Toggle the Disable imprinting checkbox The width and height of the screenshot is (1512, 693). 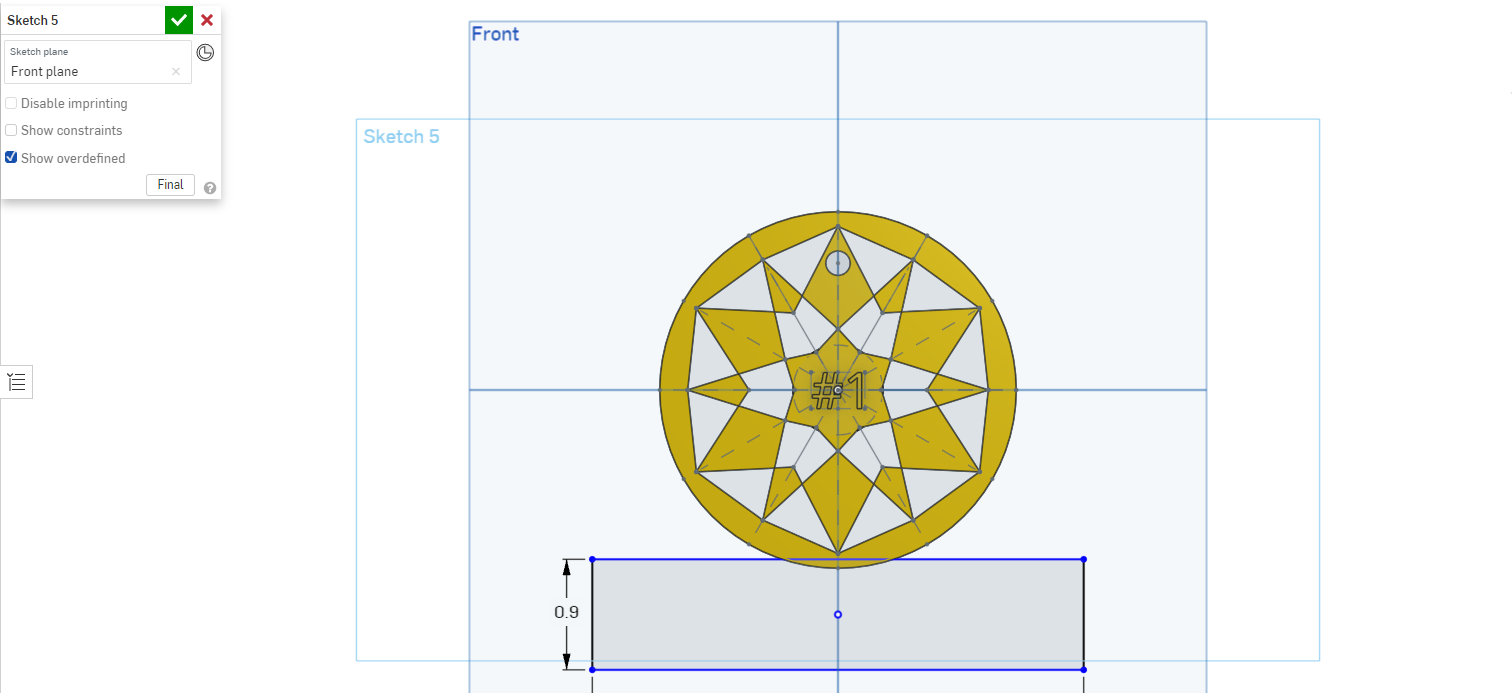click(11, 103)
